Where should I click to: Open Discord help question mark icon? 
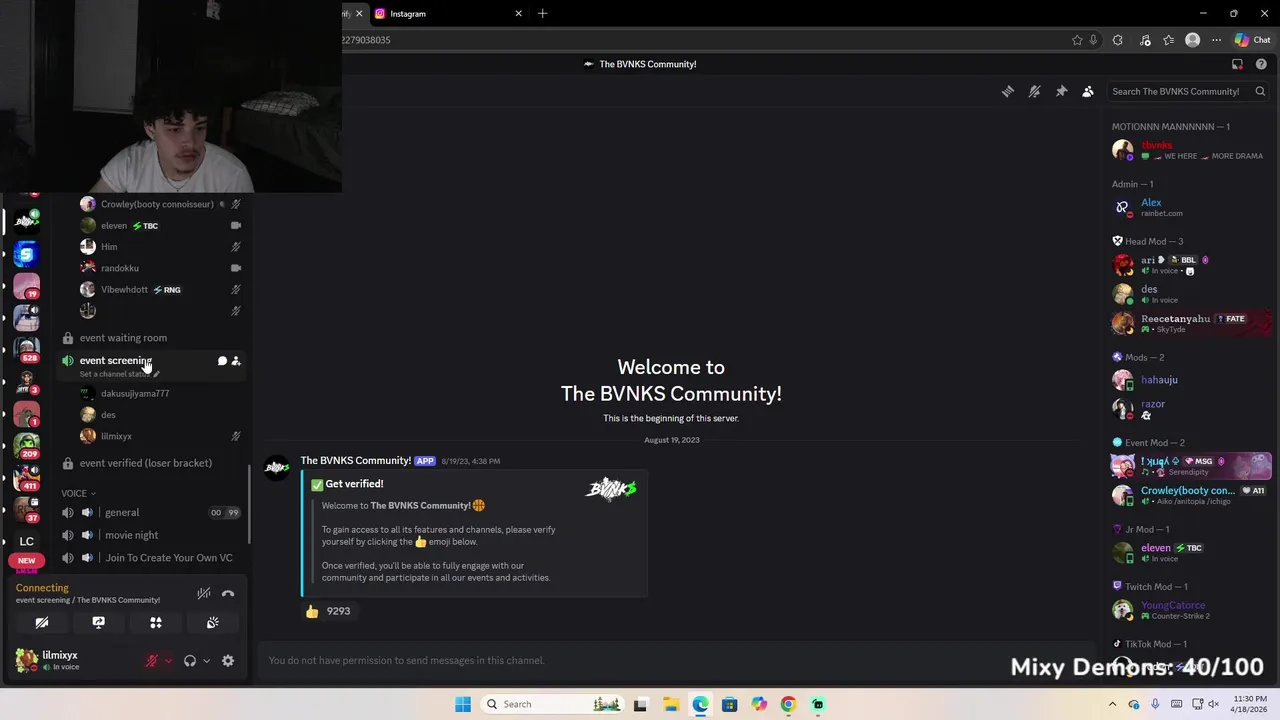(x=1261, y=64)
